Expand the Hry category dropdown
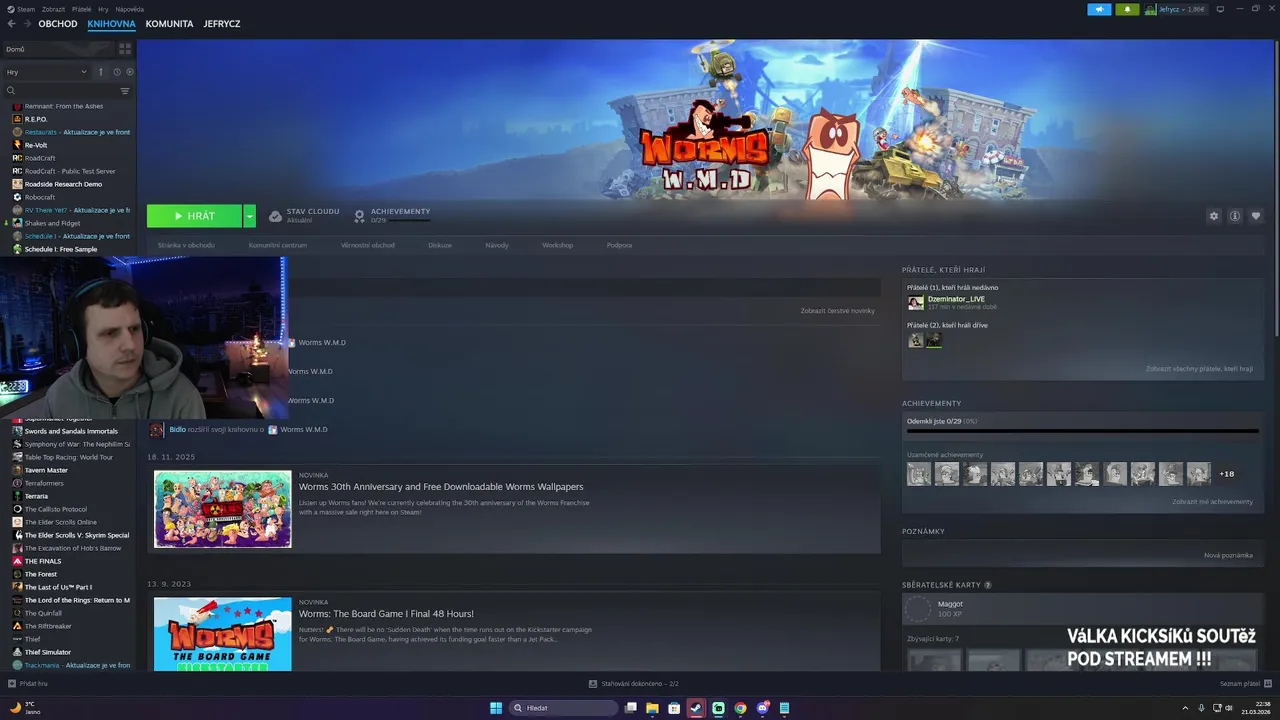Screen dimensions: 1280x720 click(x=47, y=72)
